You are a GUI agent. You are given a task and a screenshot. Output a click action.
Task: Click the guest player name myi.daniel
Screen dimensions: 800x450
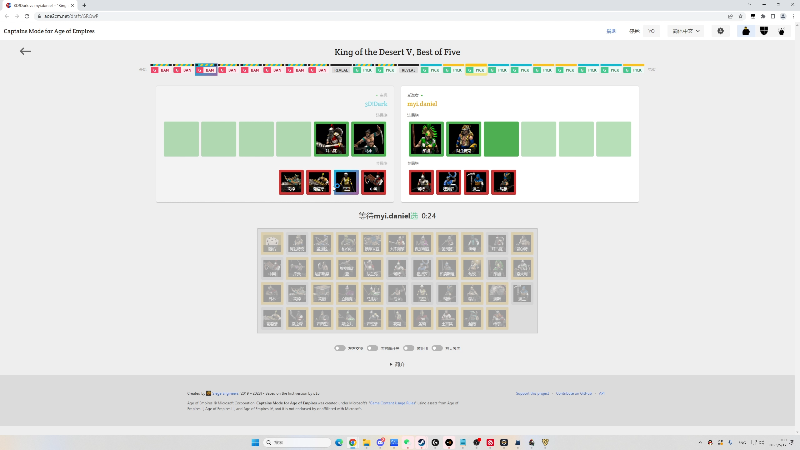pos(422,104)
